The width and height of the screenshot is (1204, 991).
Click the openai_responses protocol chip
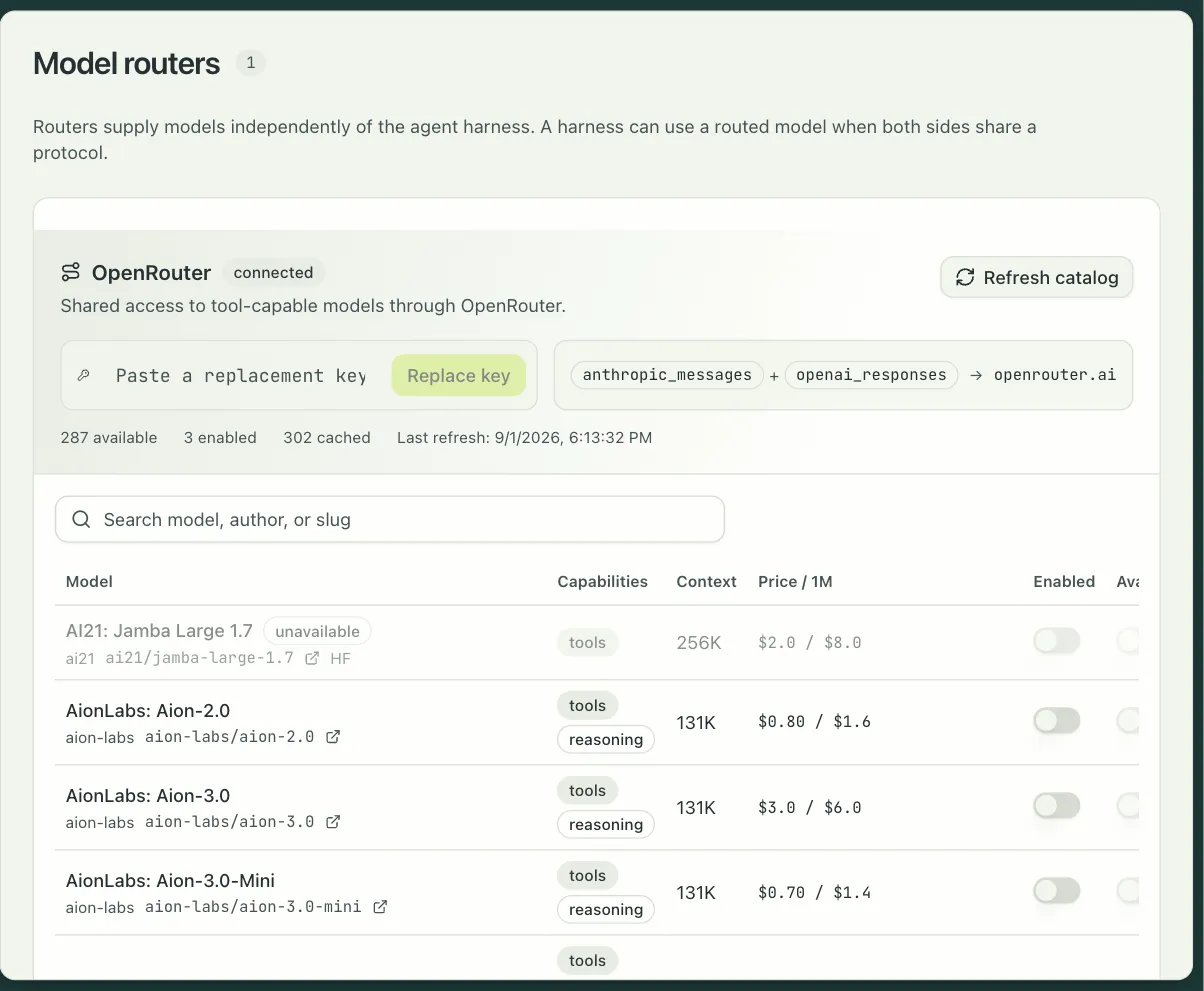[x=871, y=375]
